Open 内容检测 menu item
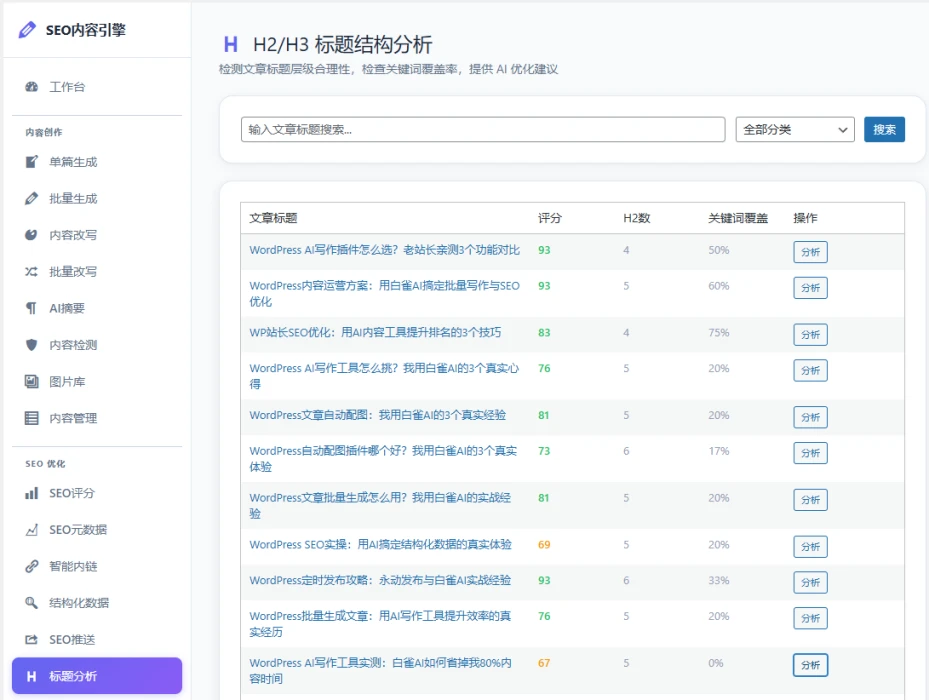The height and width of the screenshot is (700, 929). (97, 345)
